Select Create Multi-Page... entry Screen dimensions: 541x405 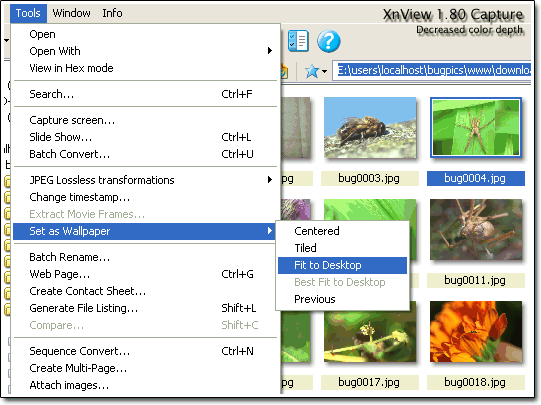tap(145, 368)
